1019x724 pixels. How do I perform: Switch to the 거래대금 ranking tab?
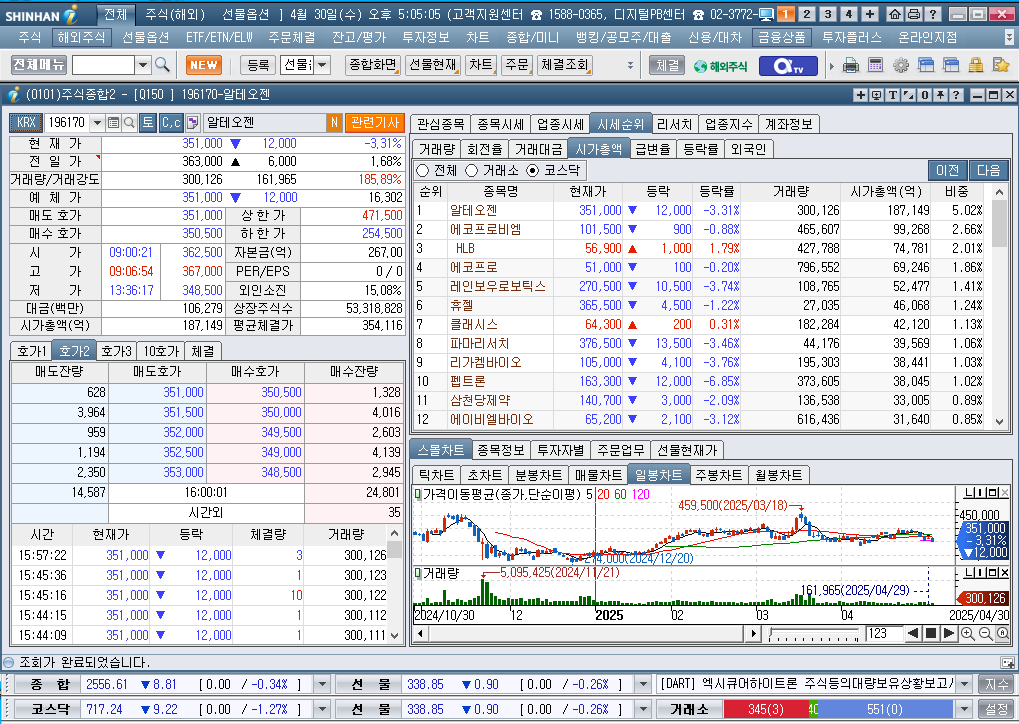[x=538, y=149]
